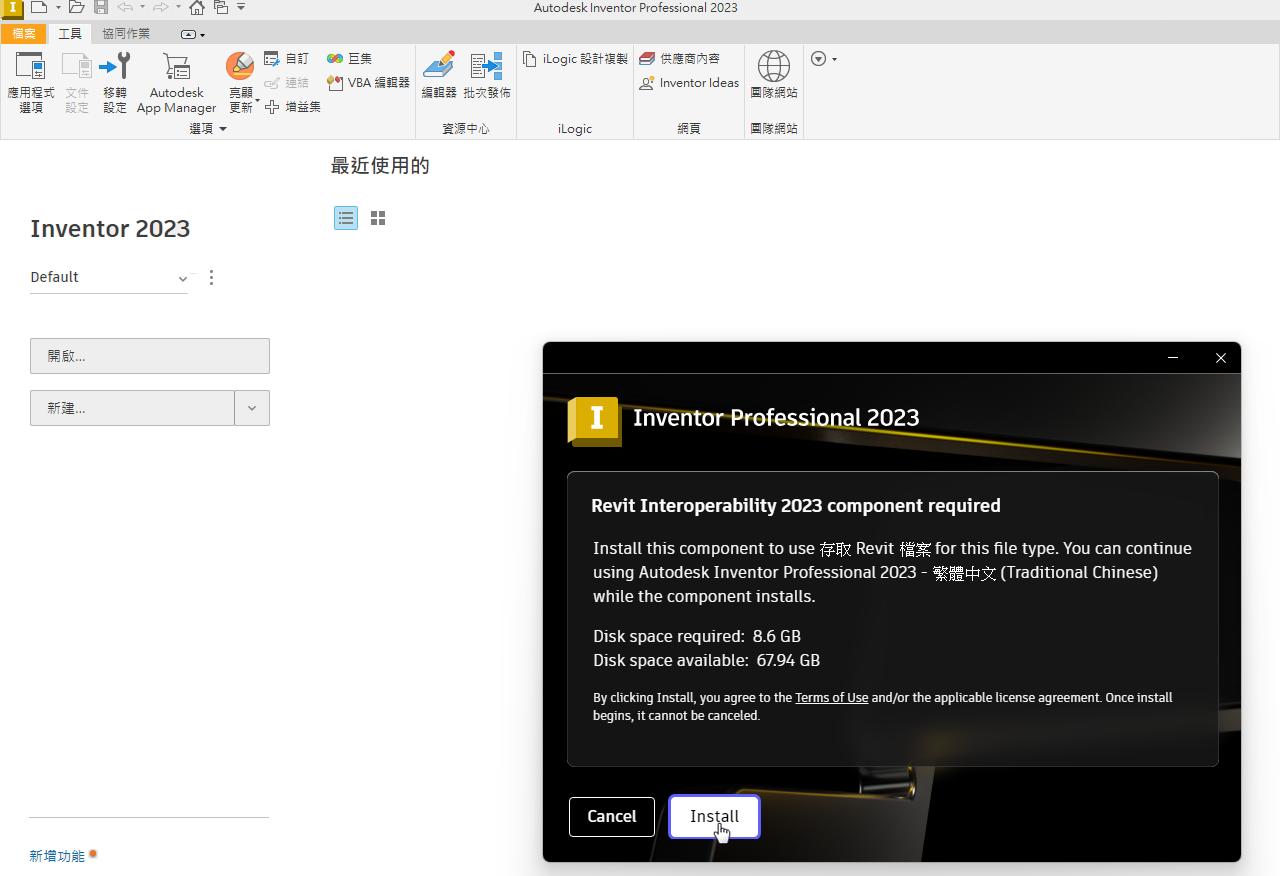
Task: Open the ribbon overflow circle-arrow dropdown
Action: (823, 59)
